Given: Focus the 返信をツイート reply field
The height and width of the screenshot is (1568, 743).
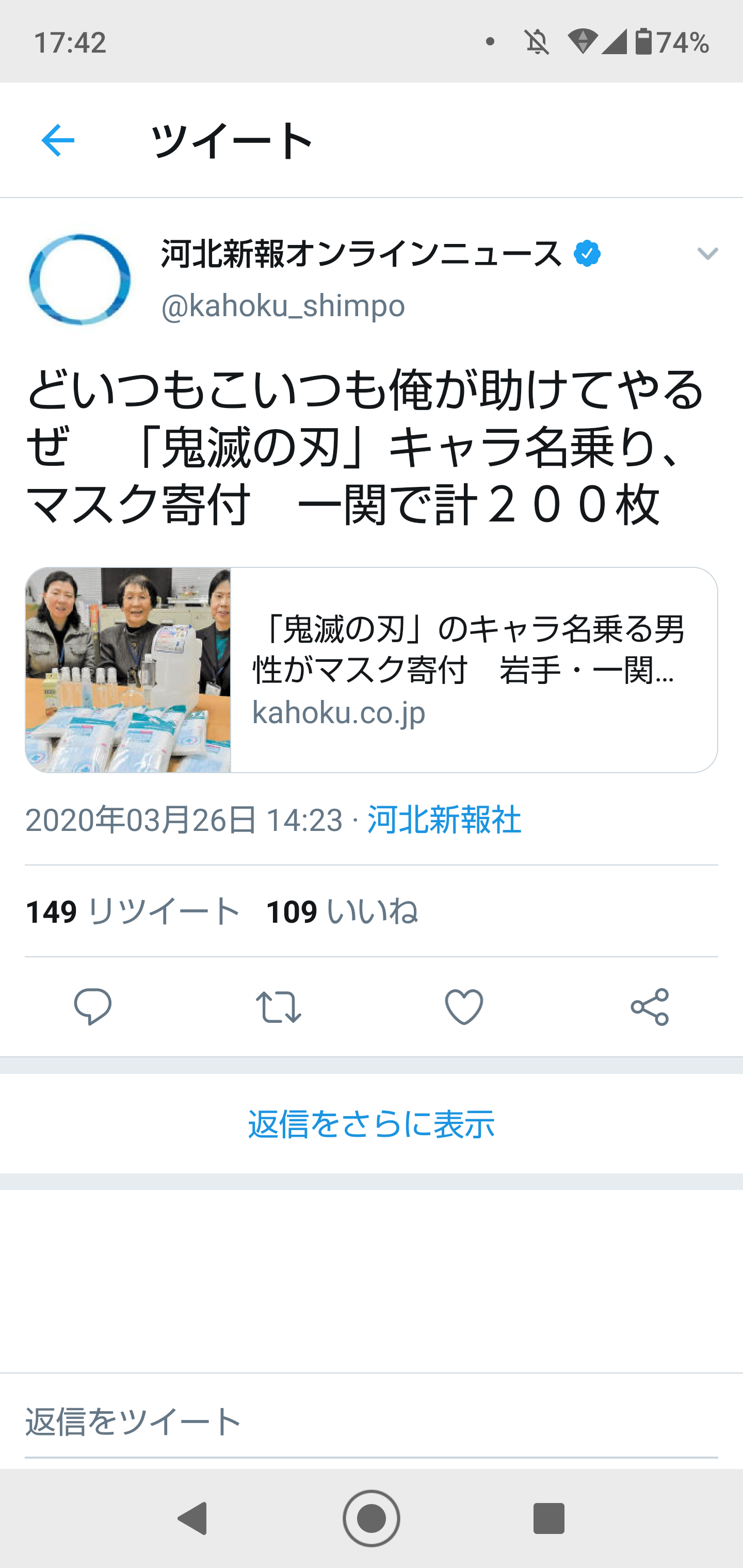Looking at the screenshot, I should click(372, 1423).
